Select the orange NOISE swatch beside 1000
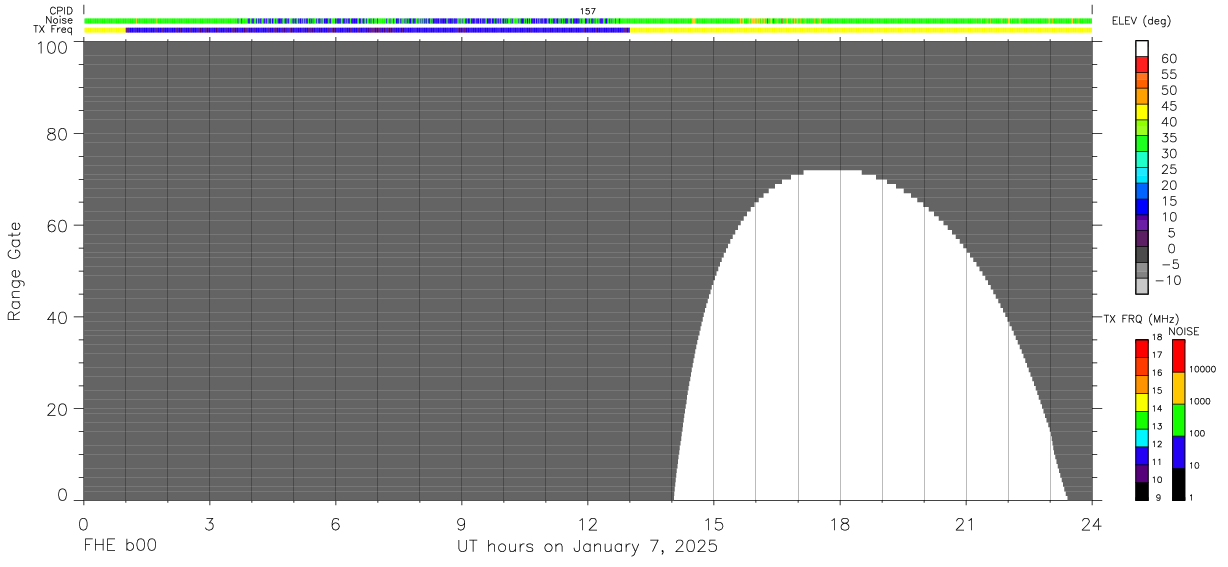The height and width of the screenshot is (567, 1228). pos(1178,388)
